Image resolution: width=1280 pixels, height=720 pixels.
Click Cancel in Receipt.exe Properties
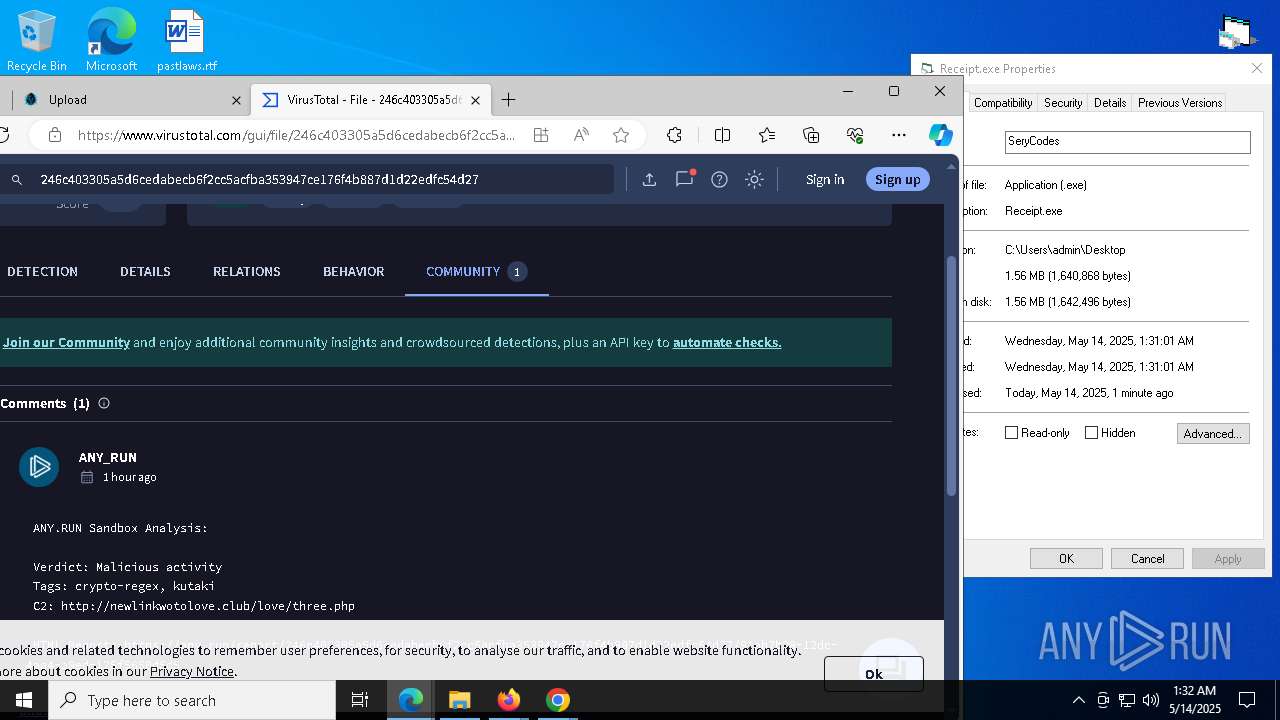tap(1147, 559)
